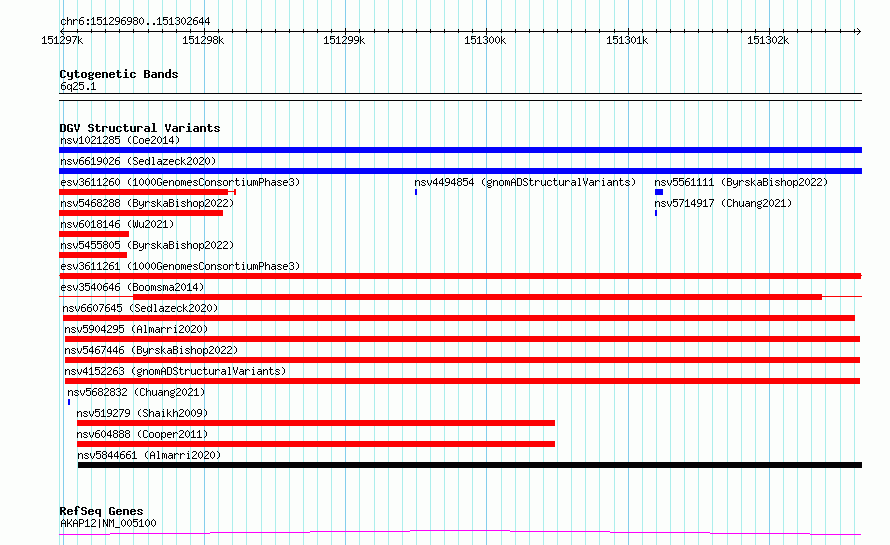890x545 pixels.
Task: Open nsv6607645 (Sedlazeck2020) label
Action: [140, 308]
